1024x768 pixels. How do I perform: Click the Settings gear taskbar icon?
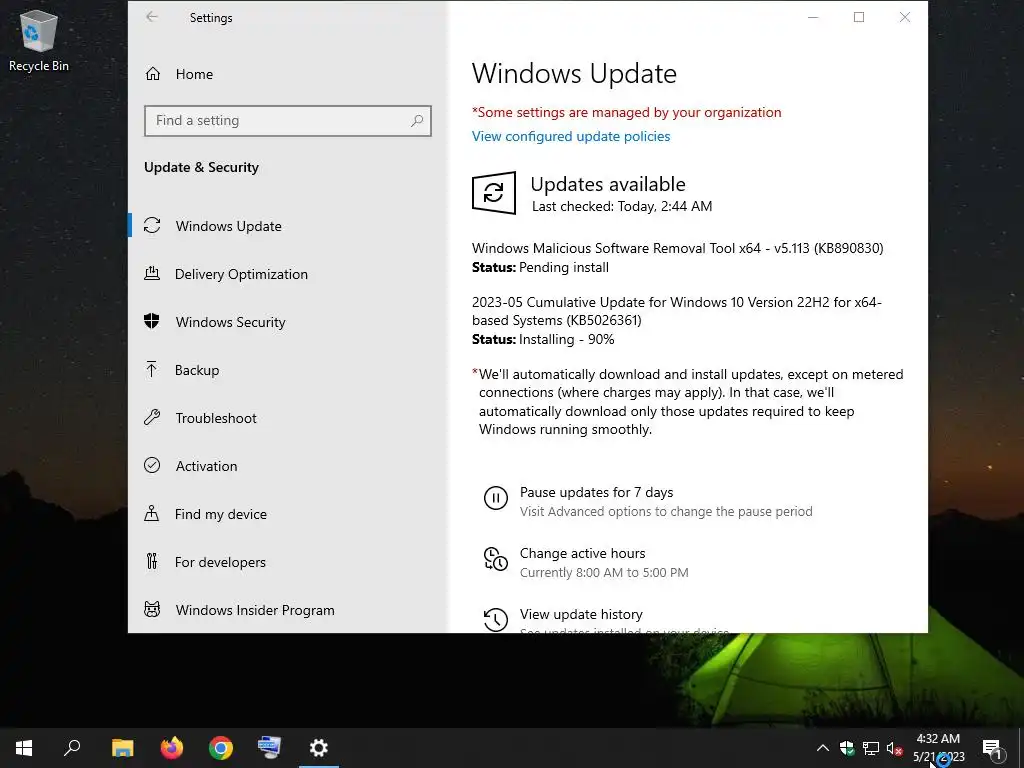319,748
